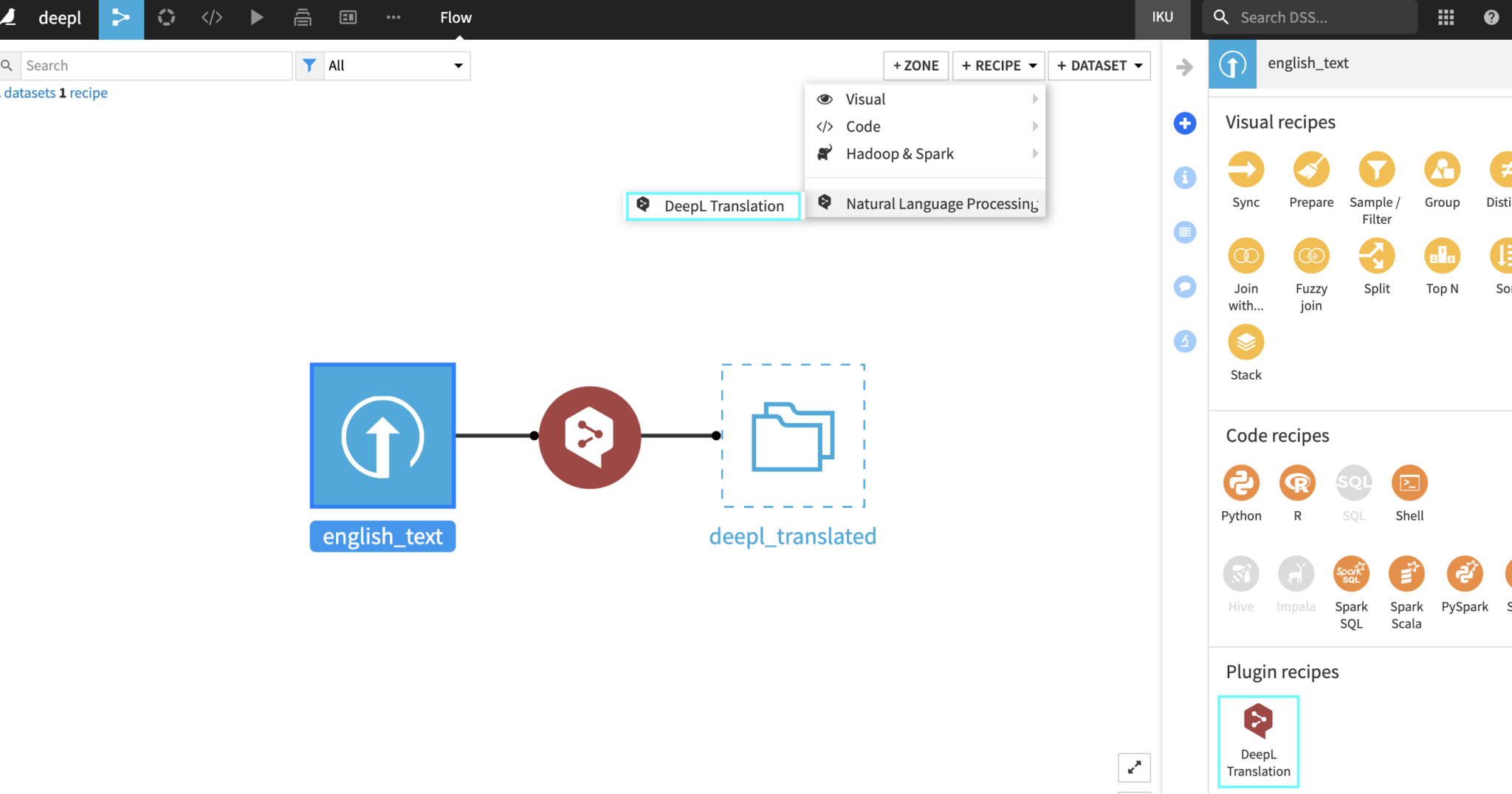
Task: Open the Visual submenu in recipe menu
Action: 865,98
